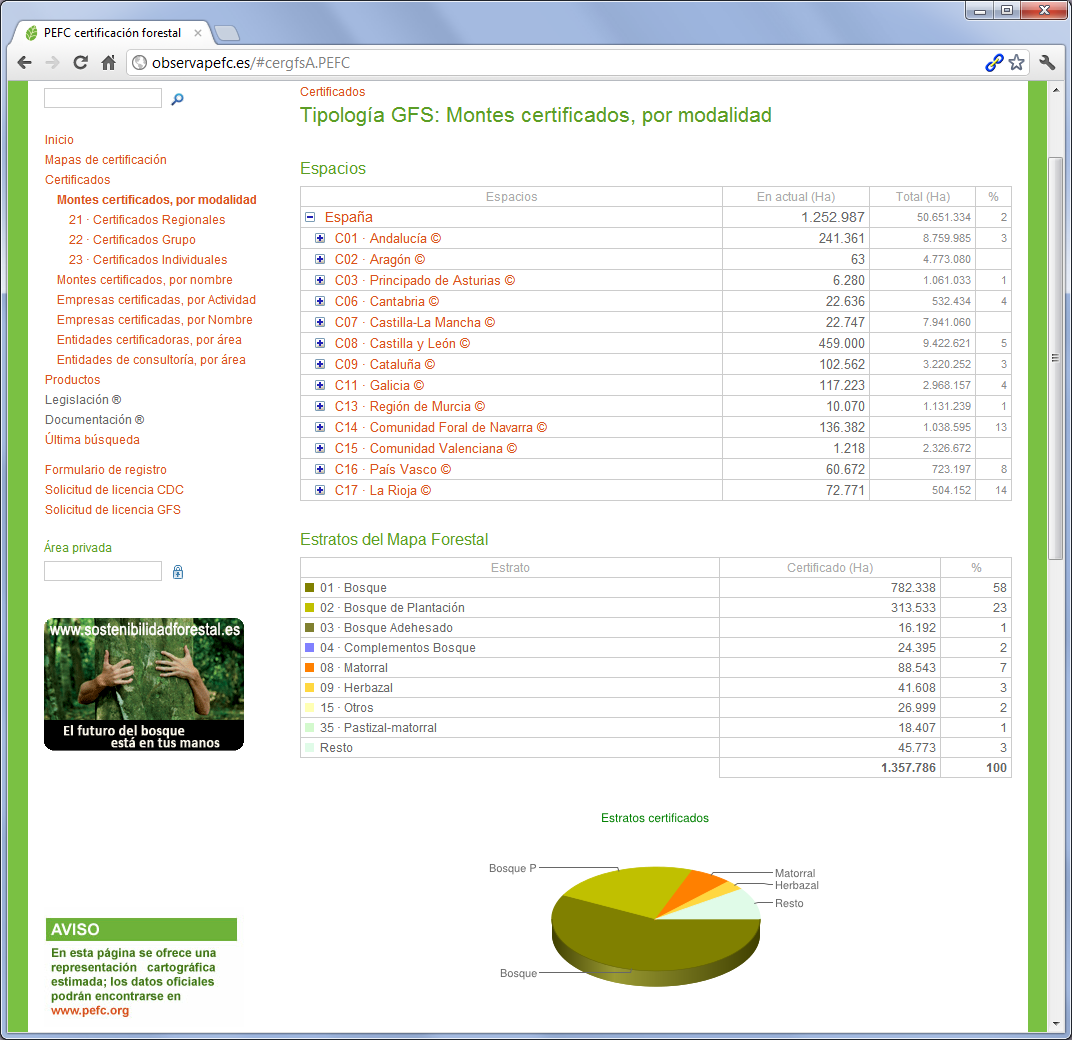Select the PEFC certificación forestal tab

(x=110, y=33)
